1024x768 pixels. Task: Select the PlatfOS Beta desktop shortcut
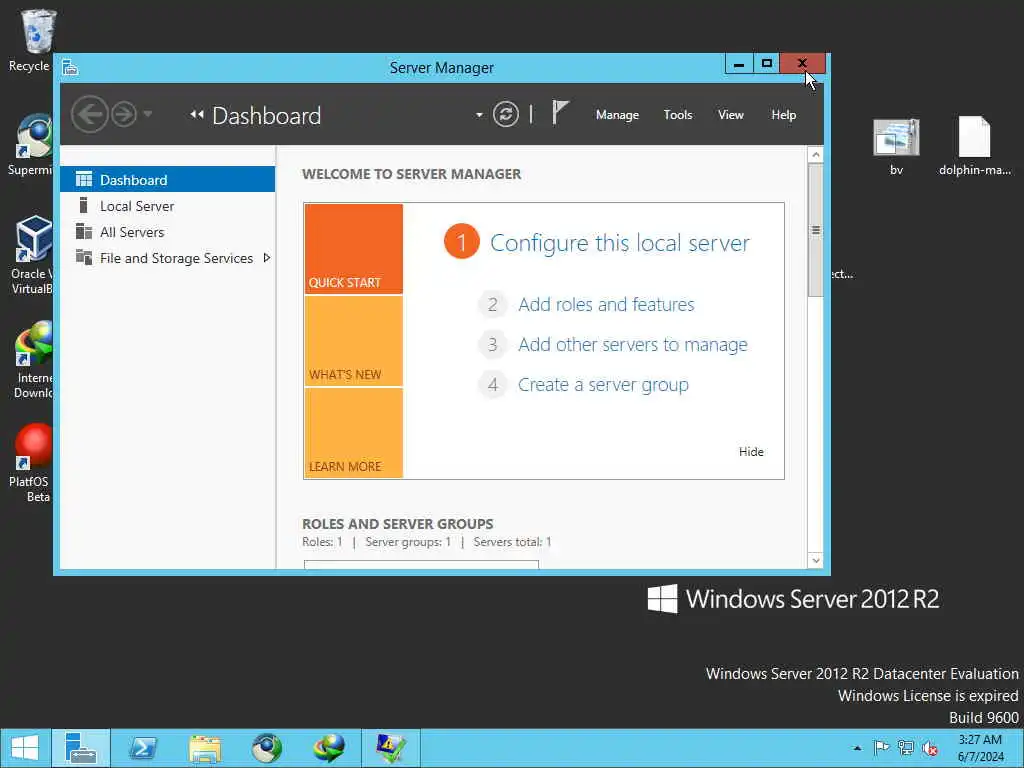(31, 463)
